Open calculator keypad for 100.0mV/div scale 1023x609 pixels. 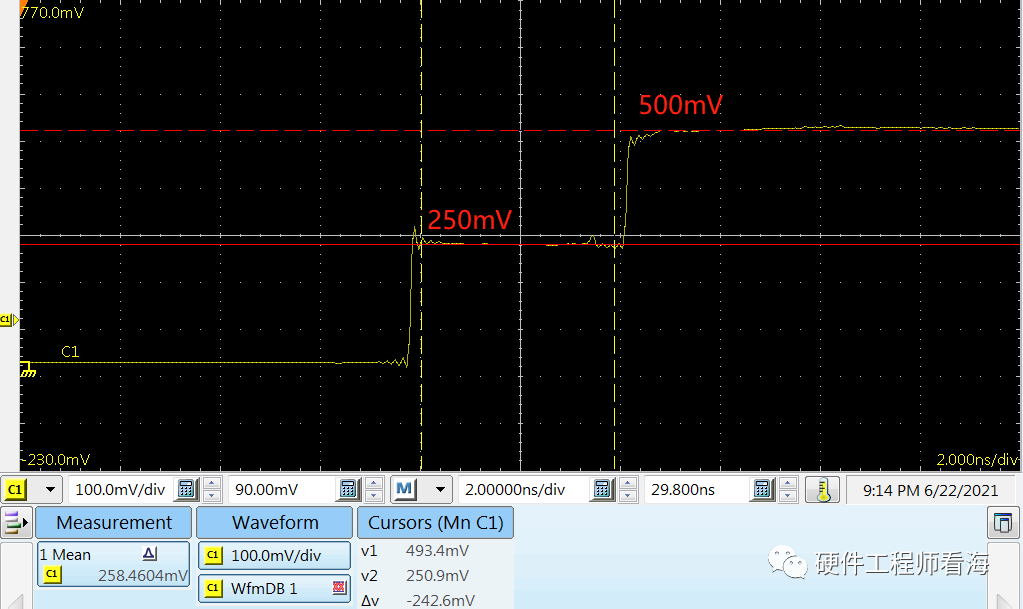pos(187,490)
